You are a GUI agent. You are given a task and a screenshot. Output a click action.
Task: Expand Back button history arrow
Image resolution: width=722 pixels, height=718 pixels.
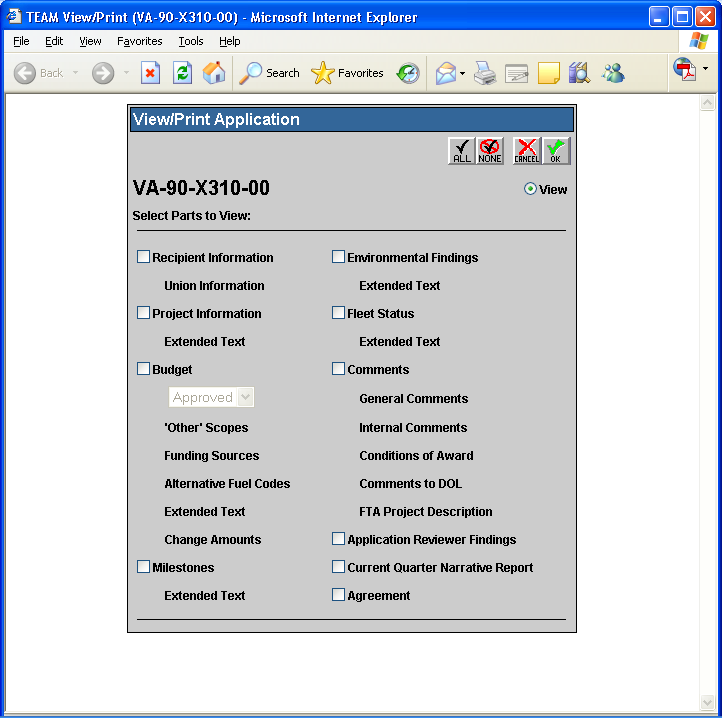(76, 73)
